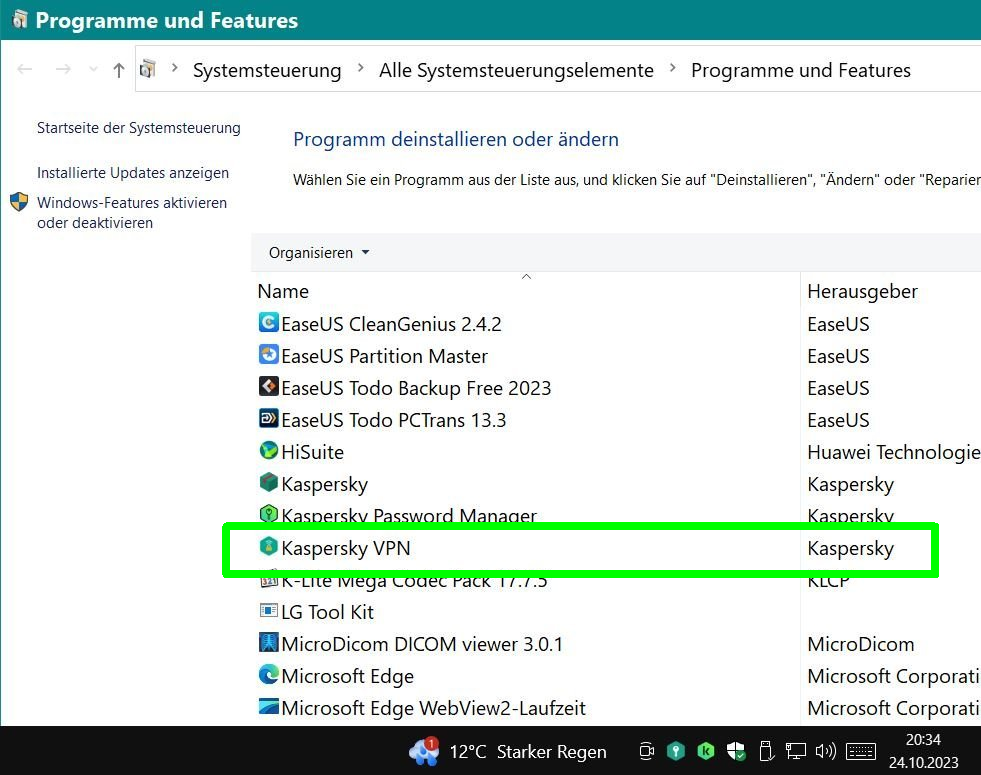Click the EaseUS Todo PCTrans icon
This screenshot has width=981, height=775.
[x=268, y=418]
